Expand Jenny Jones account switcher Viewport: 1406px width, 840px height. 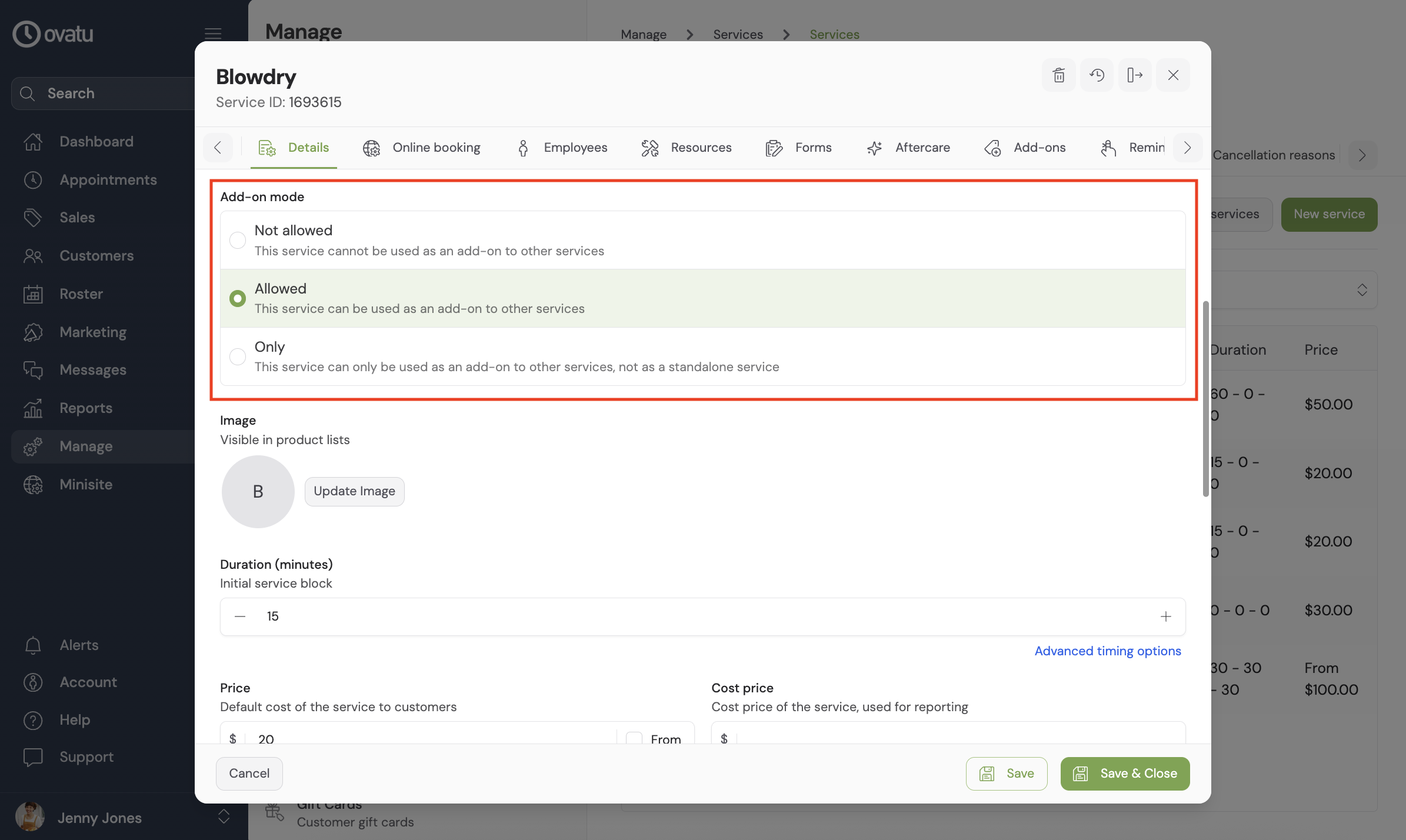coord(224,816)
